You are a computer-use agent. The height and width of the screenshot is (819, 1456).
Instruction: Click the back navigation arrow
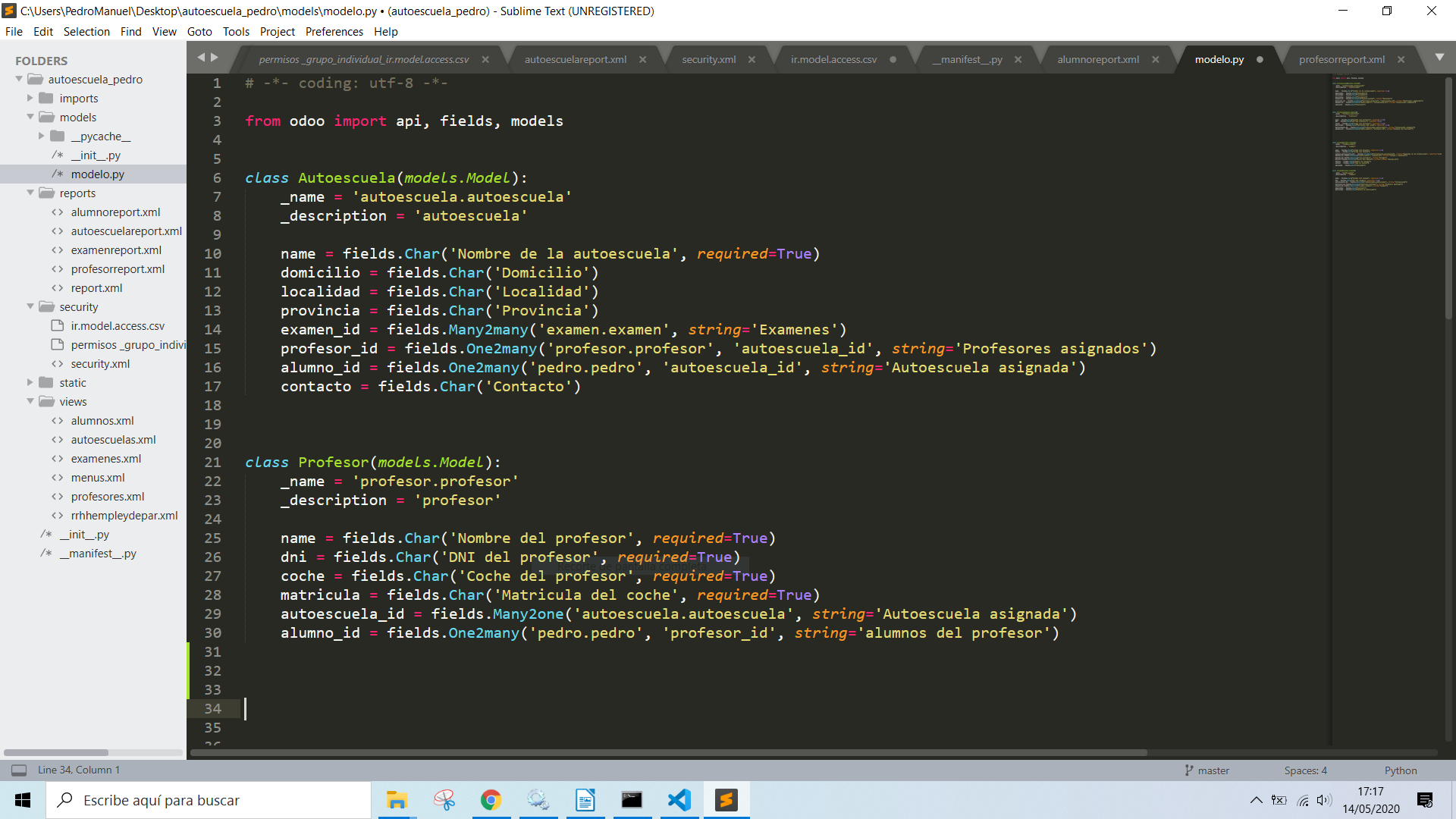click(200, 56)
